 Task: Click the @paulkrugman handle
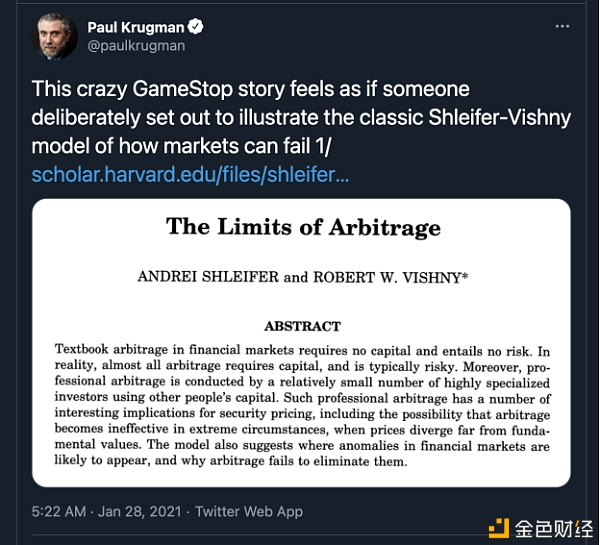click(136, 46)
